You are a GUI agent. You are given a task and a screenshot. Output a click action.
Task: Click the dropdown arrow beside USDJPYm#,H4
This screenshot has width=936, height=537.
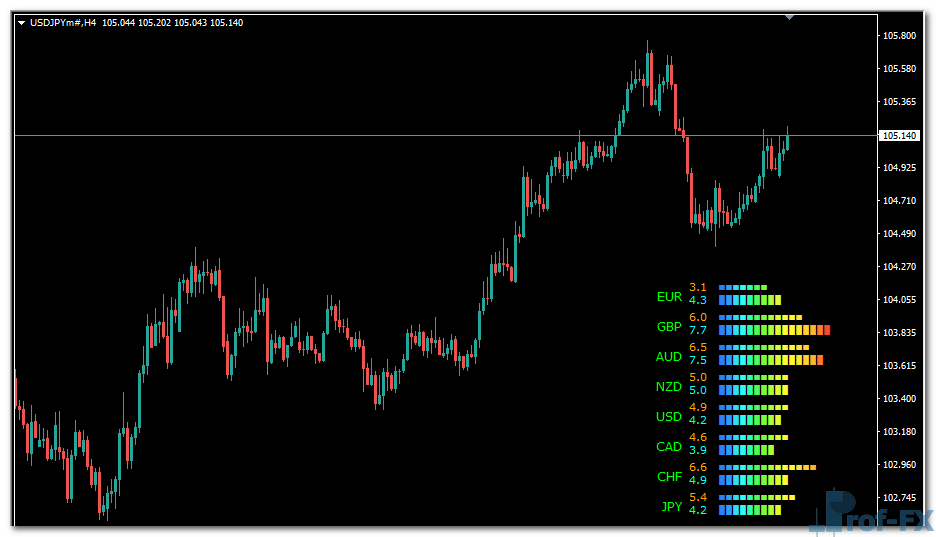pos(22,22)
